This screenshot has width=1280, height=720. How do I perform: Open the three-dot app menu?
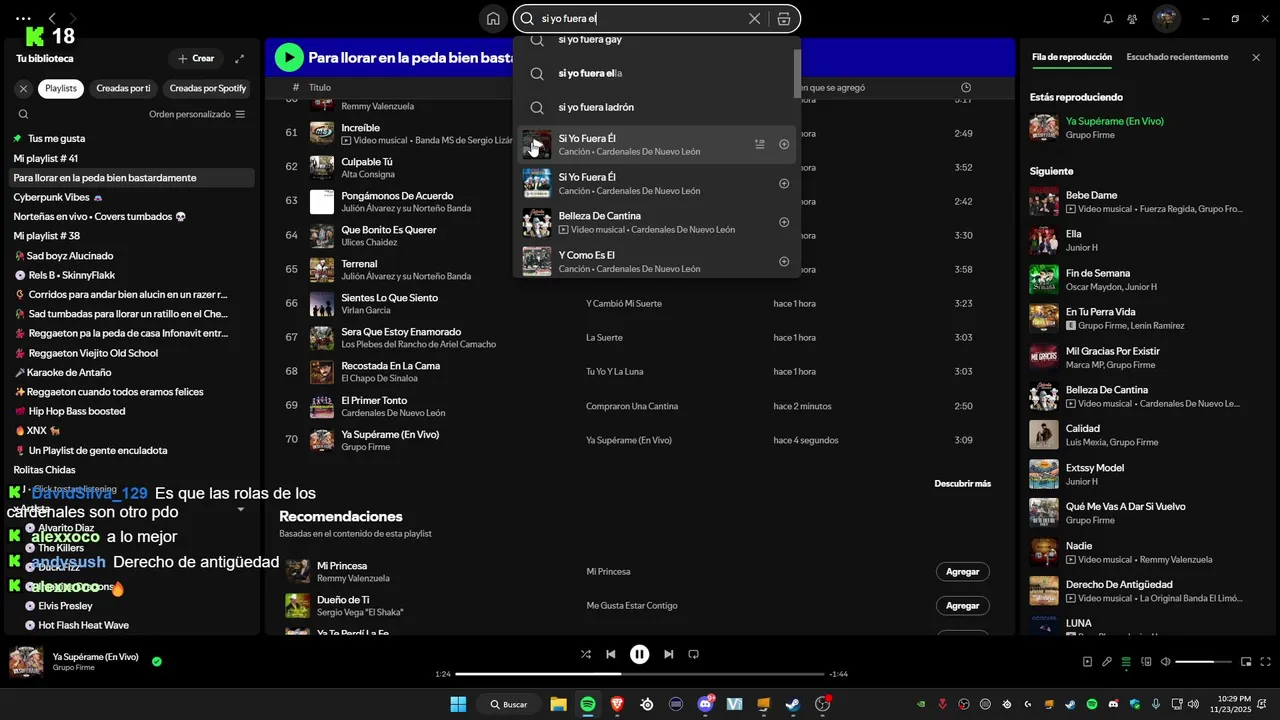pyautogui.click(x=24, y=18)
